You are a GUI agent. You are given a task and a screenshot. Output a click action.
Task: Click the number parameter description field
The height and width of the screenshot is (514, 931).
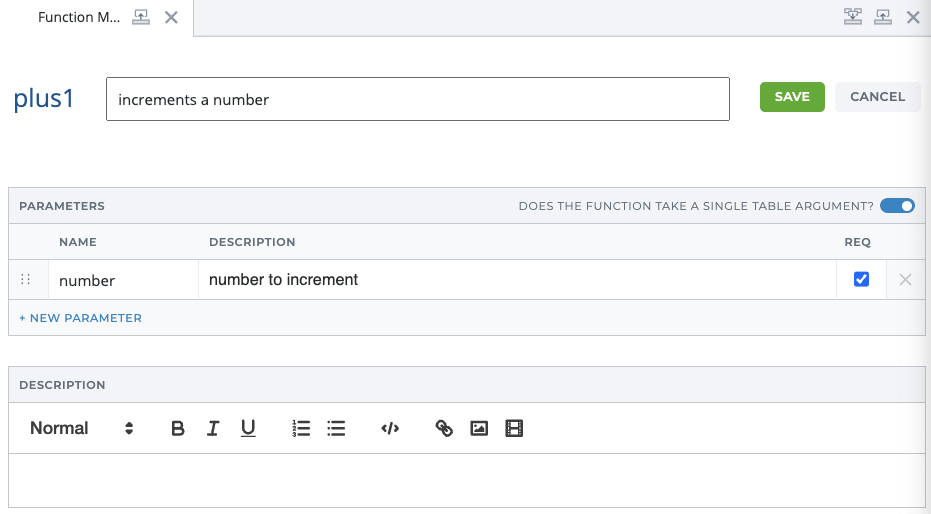click(x=516, y=280)
